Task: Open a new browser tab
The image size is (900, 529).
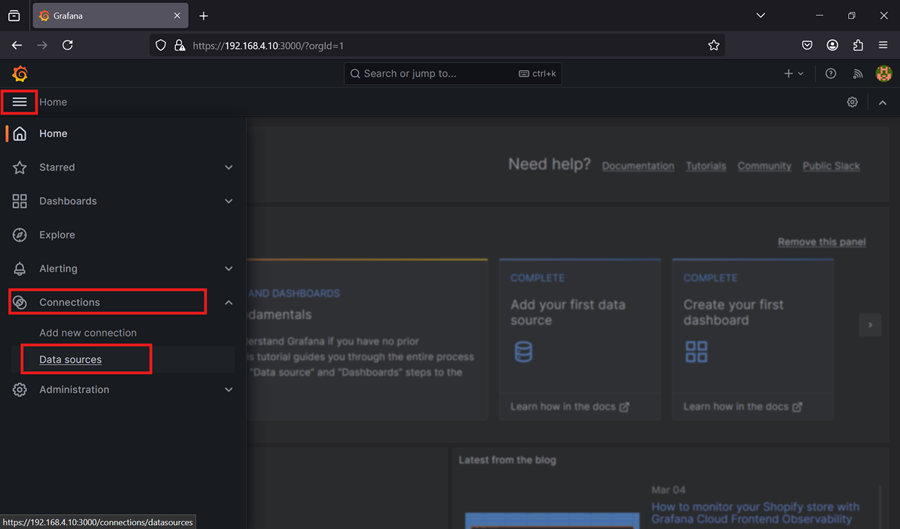Action: pos(203,16)
